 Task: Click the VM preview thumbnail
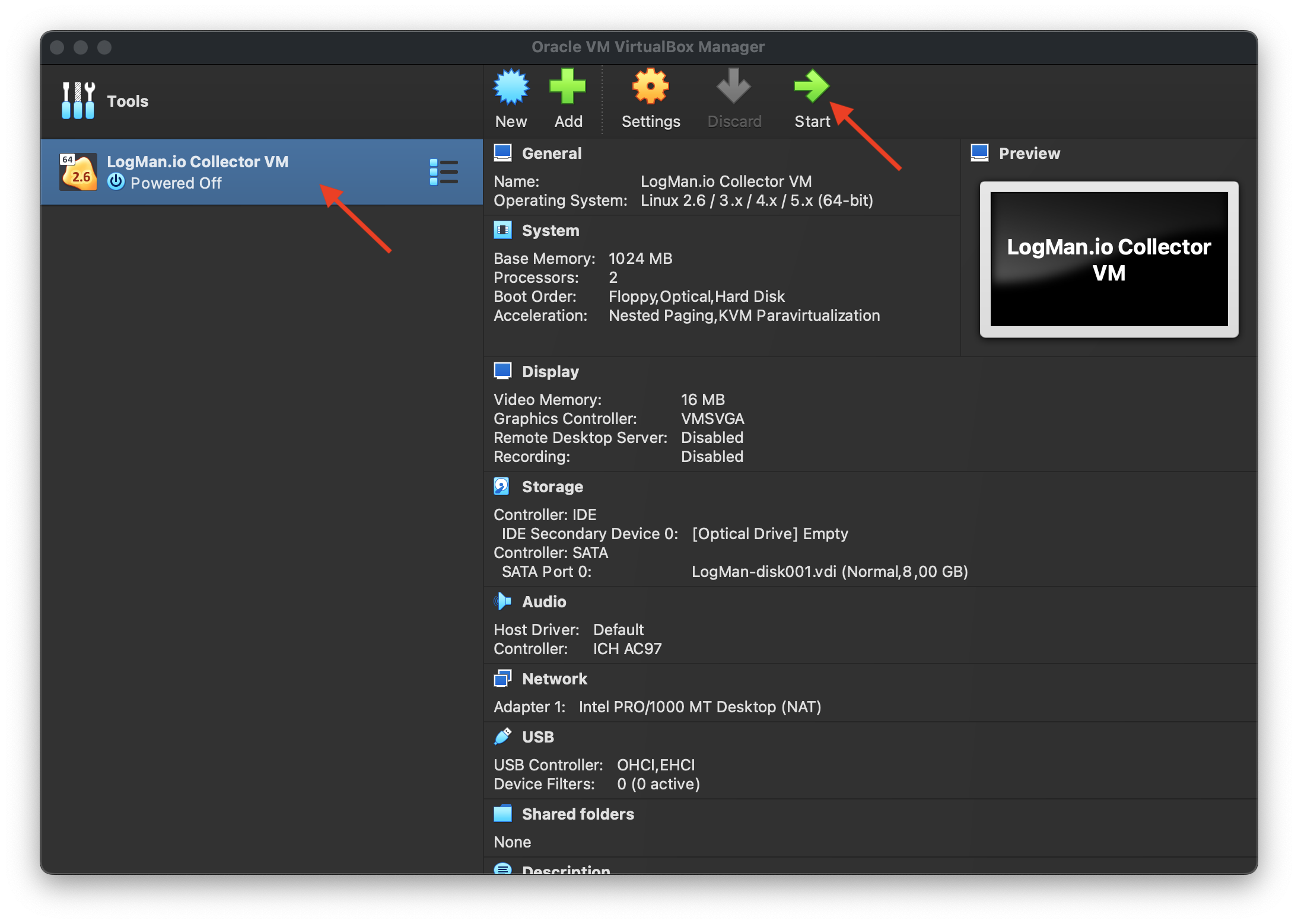[x=1108, y=260]
